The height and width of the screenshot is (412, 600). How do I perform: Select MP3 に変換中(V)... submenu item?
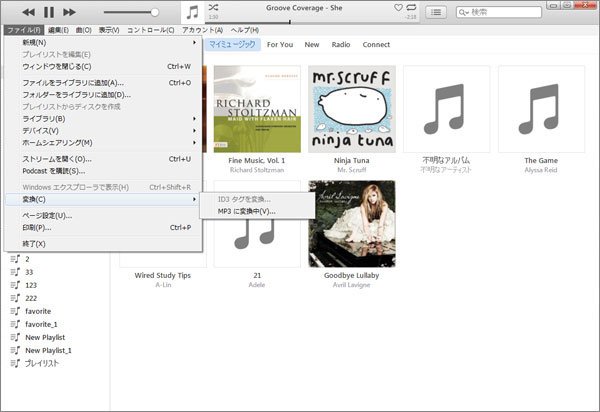[x=257, y=212]
